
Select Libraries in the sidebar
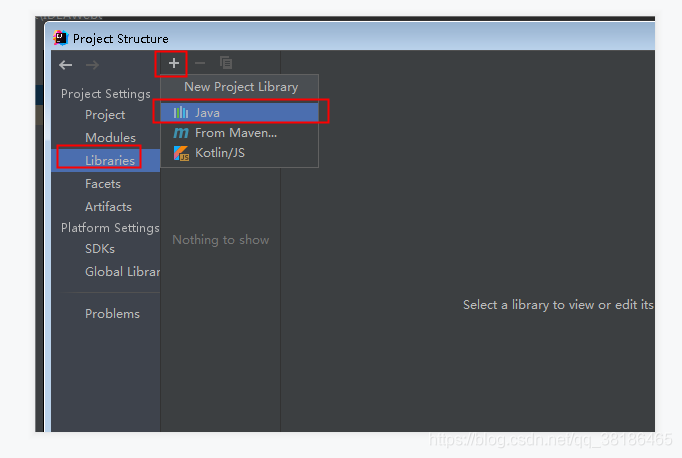coord(106,160)
